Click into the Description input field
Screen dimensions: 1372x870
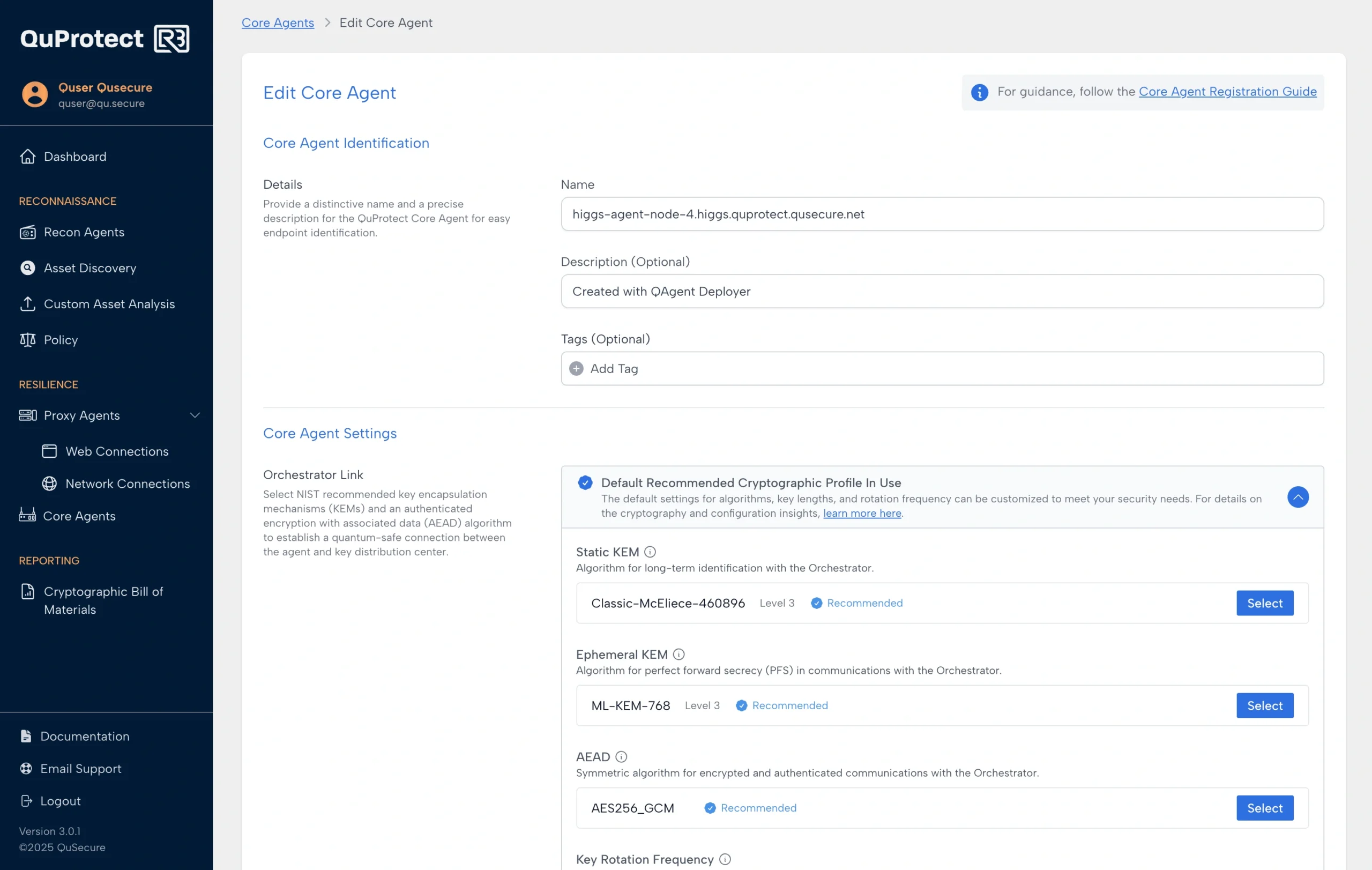tap(942, 292)
